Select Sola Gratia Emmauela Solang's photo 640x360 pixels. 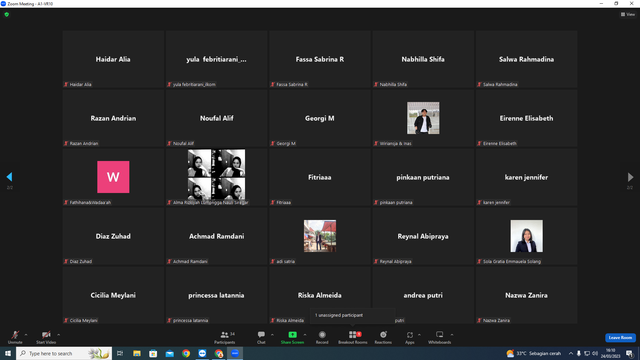point(527,236)
